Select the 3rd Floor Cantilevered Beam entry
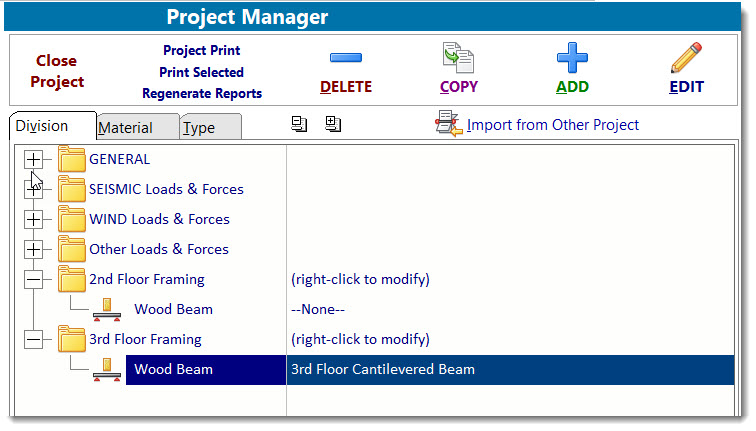This screenshot has height=431, width=756. click(x=383, y=370)
